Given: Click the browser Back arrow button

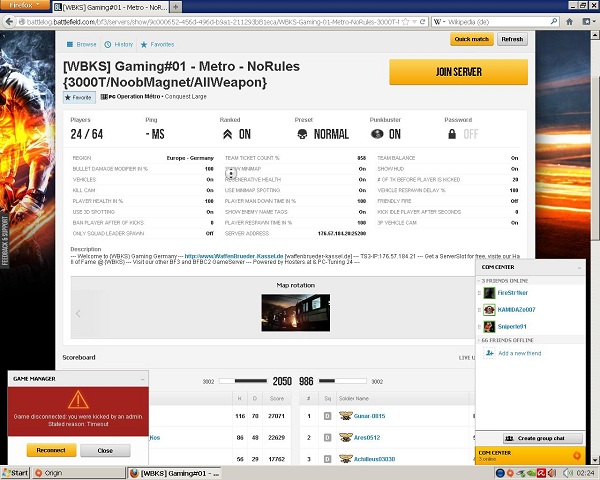Looking at the screenshot, I should point(9,22).
